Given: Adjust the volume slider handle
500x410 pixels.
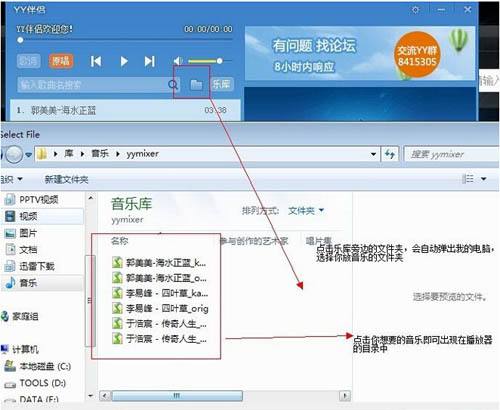Looking at the screenshot, I should (219, 61).
